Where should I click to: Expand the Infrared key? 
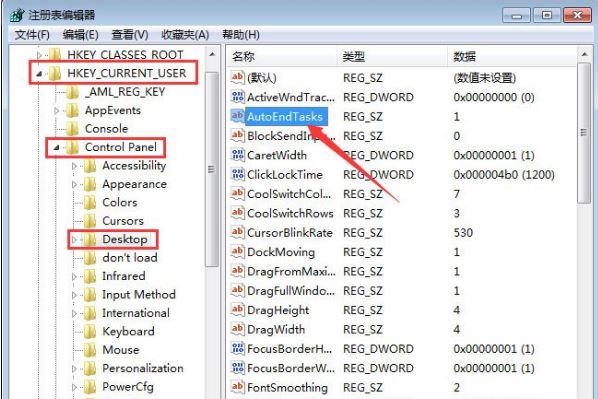[x=74, y=276]
